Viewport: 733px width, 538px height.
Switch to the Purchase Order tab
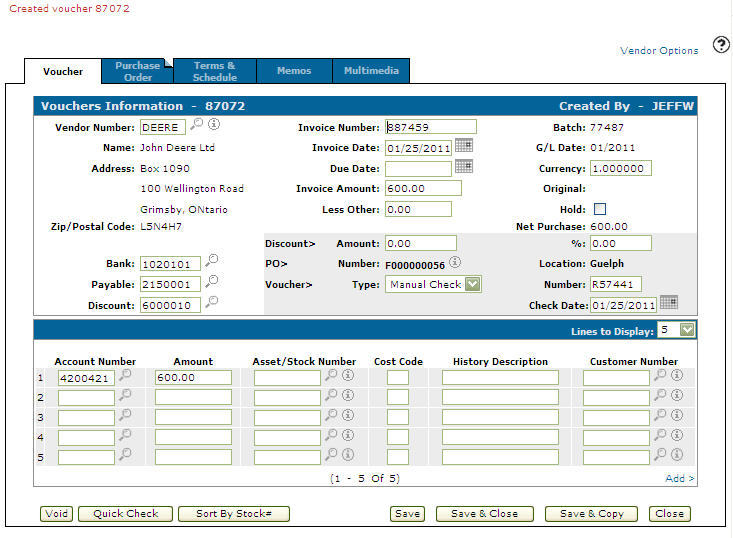[x=137, y=72]
